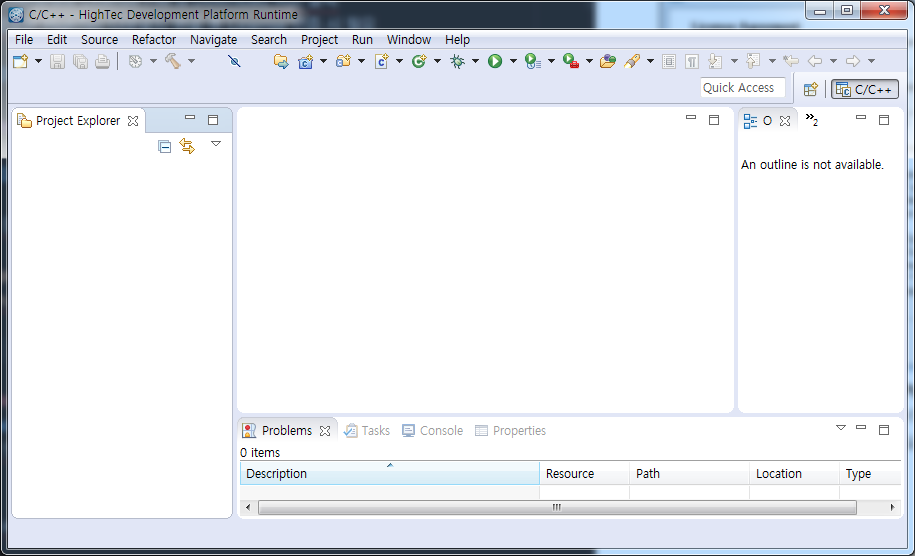
Task: Switch to the Console tab
Action: click(433, 431)
